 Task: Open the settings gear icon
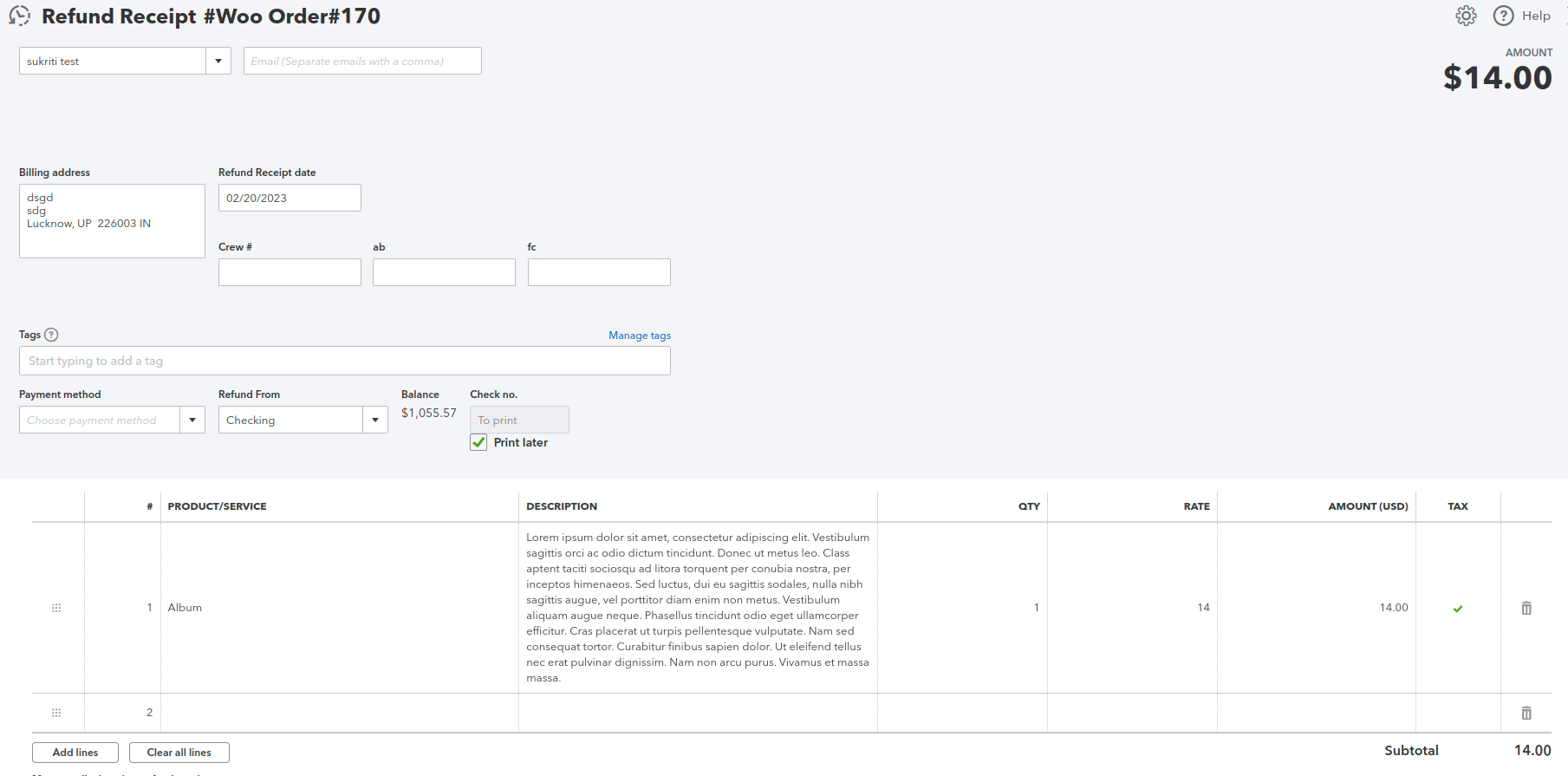1466,16
